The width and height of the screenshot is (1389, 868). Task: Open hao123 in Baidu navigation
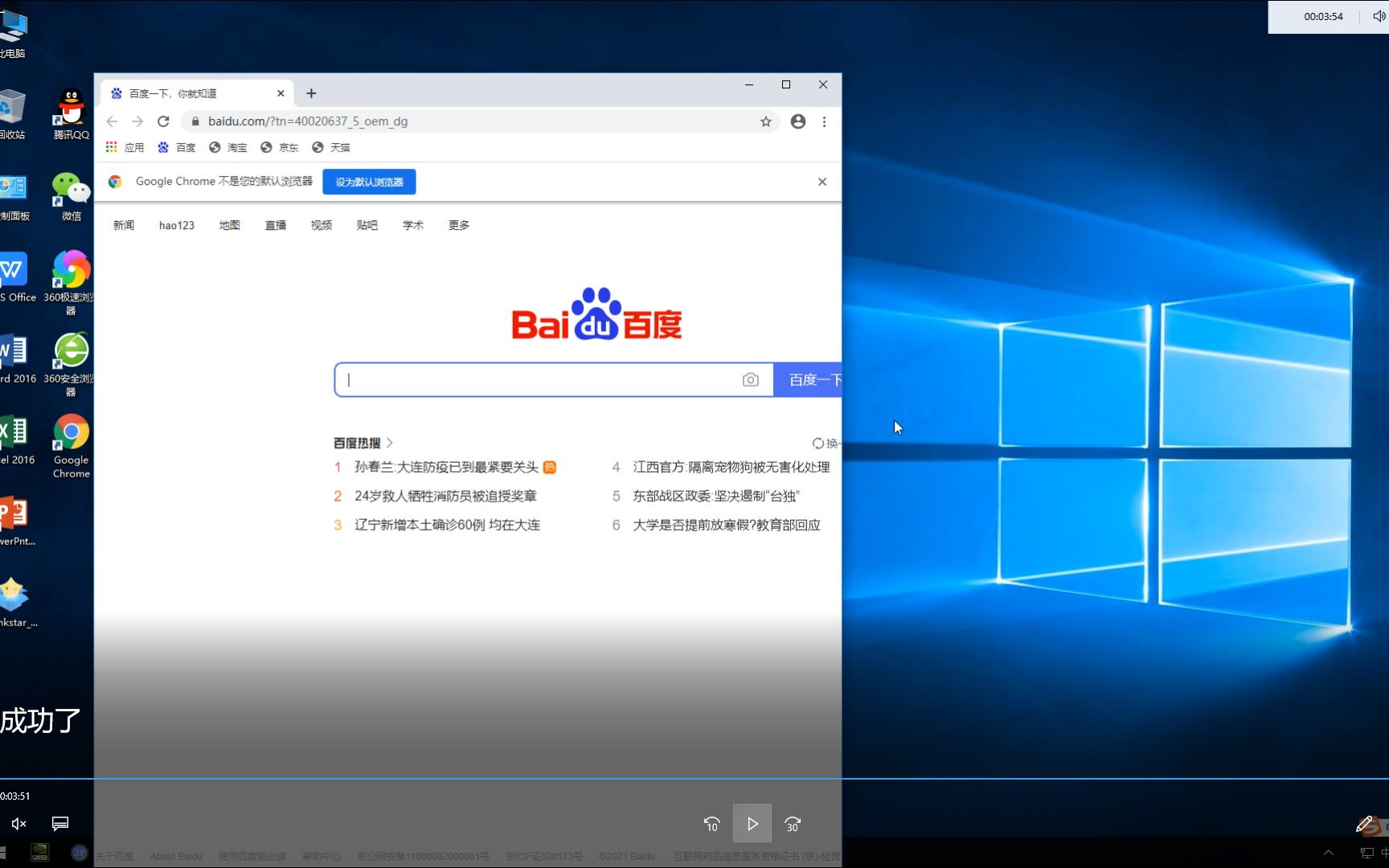177,225
